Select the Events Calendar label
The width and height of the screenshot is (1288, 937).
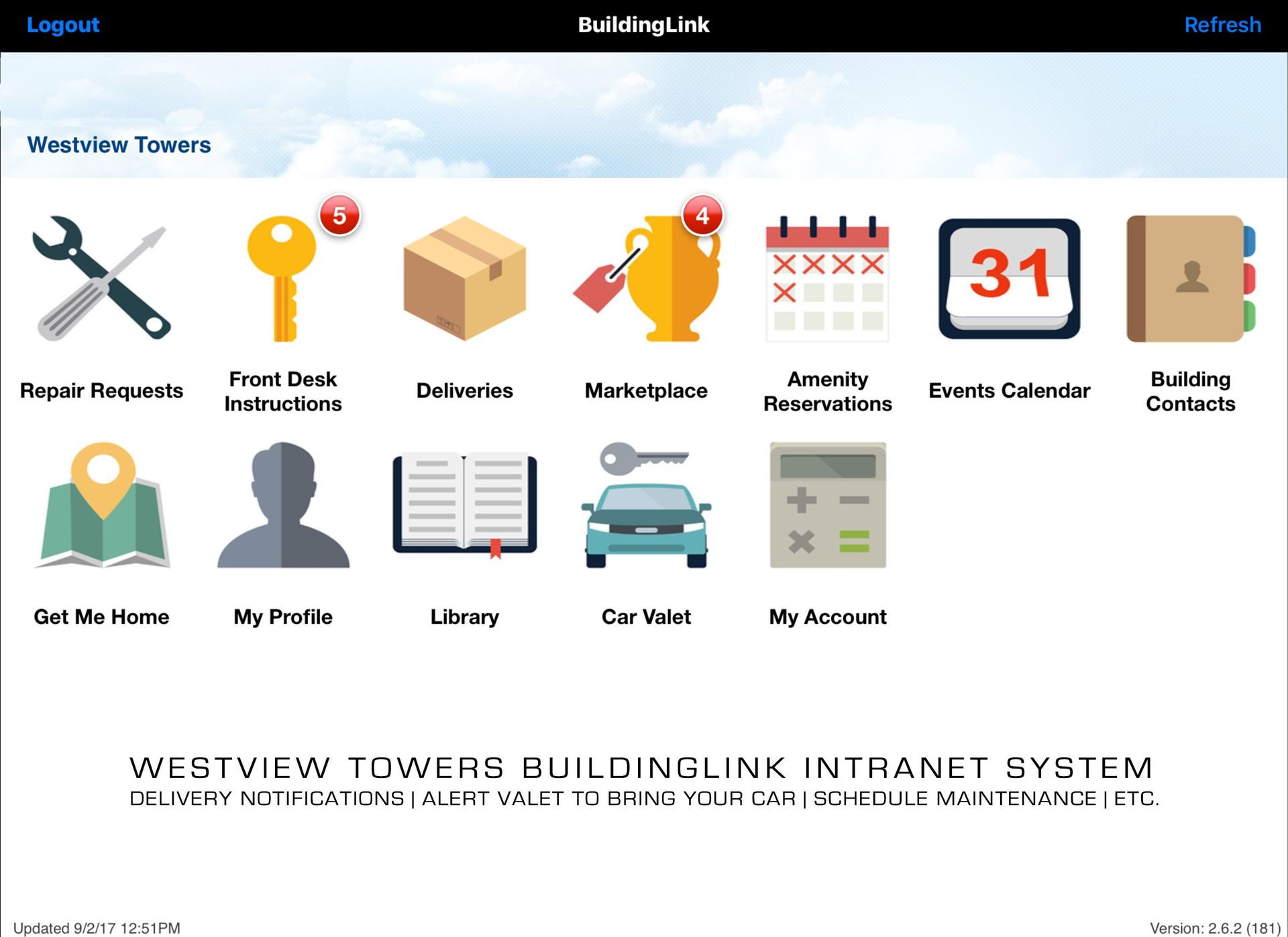pyautogui.click(x=1009, y=390)
